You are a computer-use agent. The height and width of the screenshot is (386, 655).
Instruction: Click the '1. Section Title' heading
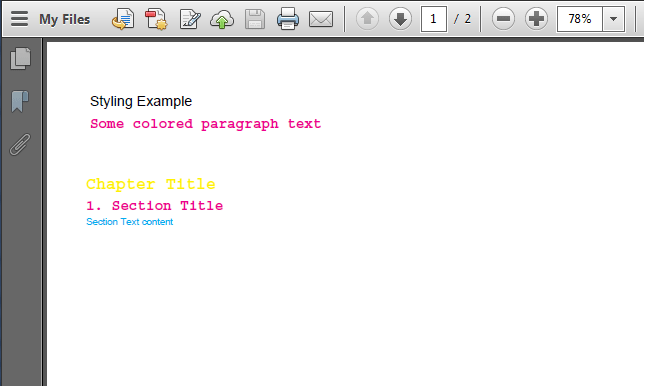(155, 206)
